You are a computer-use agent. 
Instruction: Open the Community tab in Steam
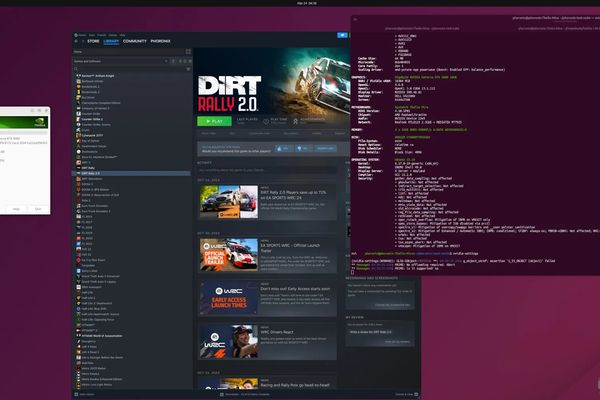click(x=135, y=41)
